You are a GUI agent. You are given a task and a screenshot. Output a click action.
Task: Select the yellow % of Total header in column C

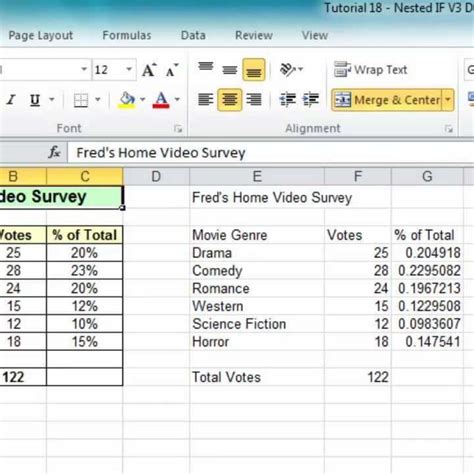click(x=85, y=235)
